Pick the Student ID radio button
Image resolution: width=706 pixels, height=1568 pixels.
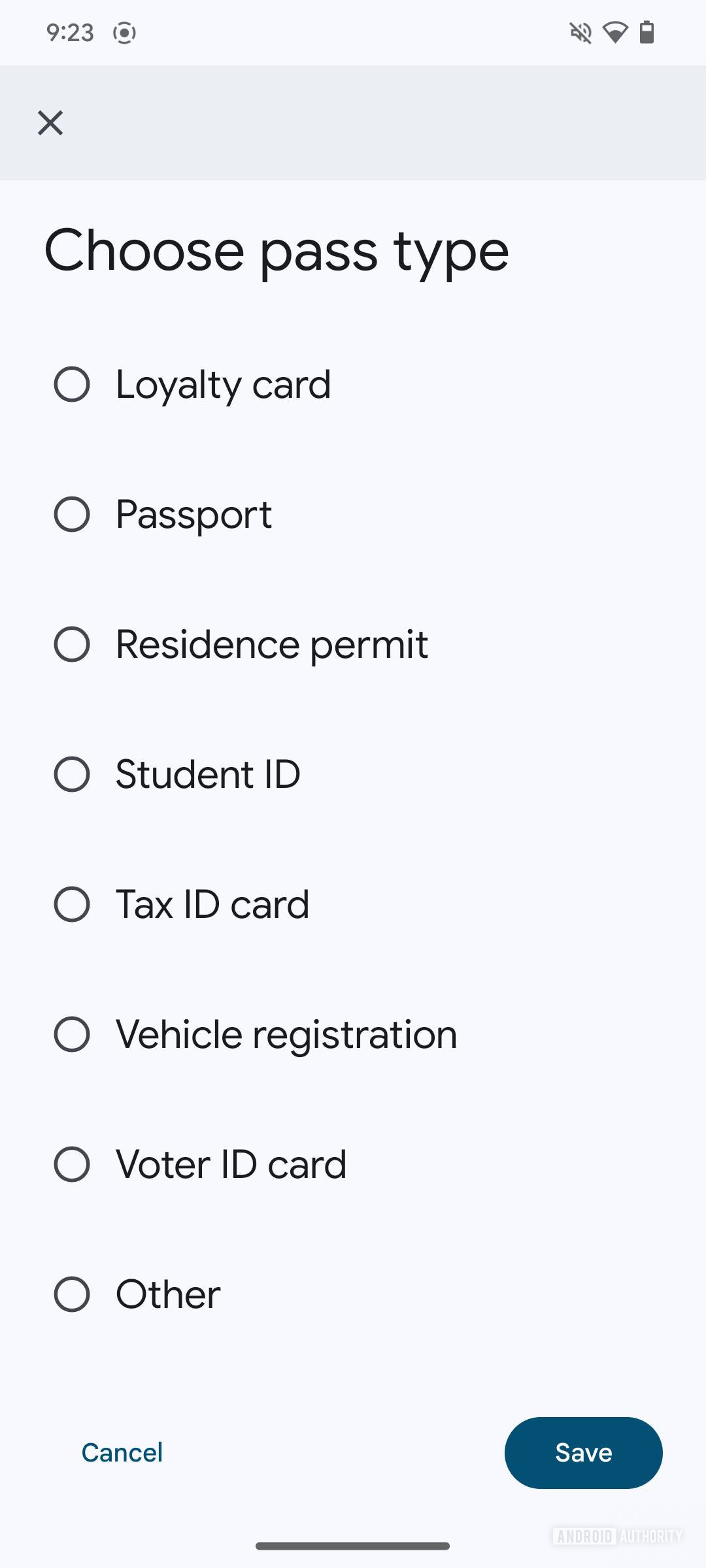[72, 774]
